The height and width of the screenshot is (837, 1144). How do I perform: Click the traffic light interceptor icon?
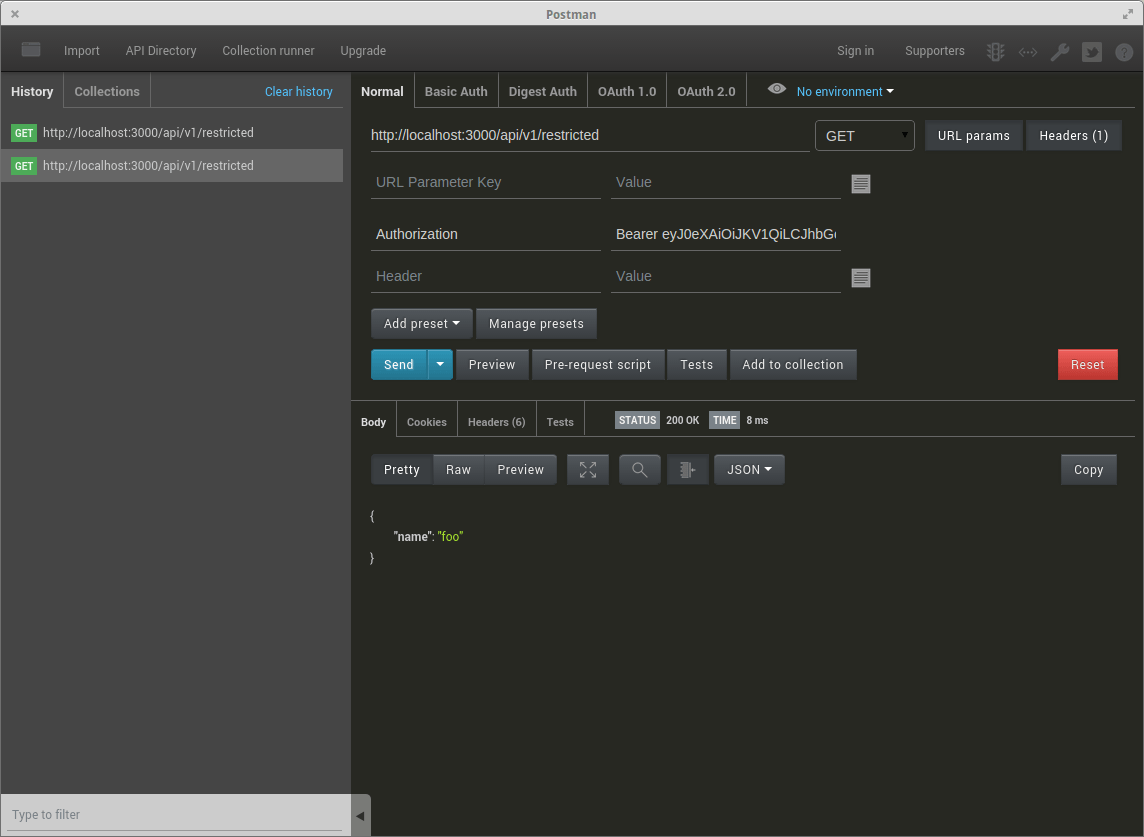point(995,52)
